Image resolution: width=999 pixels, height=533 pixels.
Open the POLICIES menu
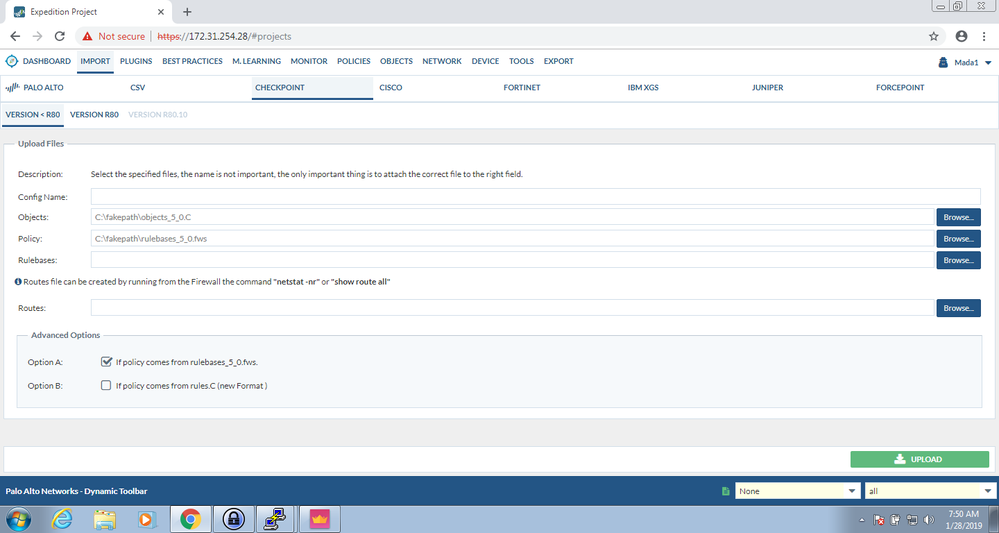coord(354,61)
